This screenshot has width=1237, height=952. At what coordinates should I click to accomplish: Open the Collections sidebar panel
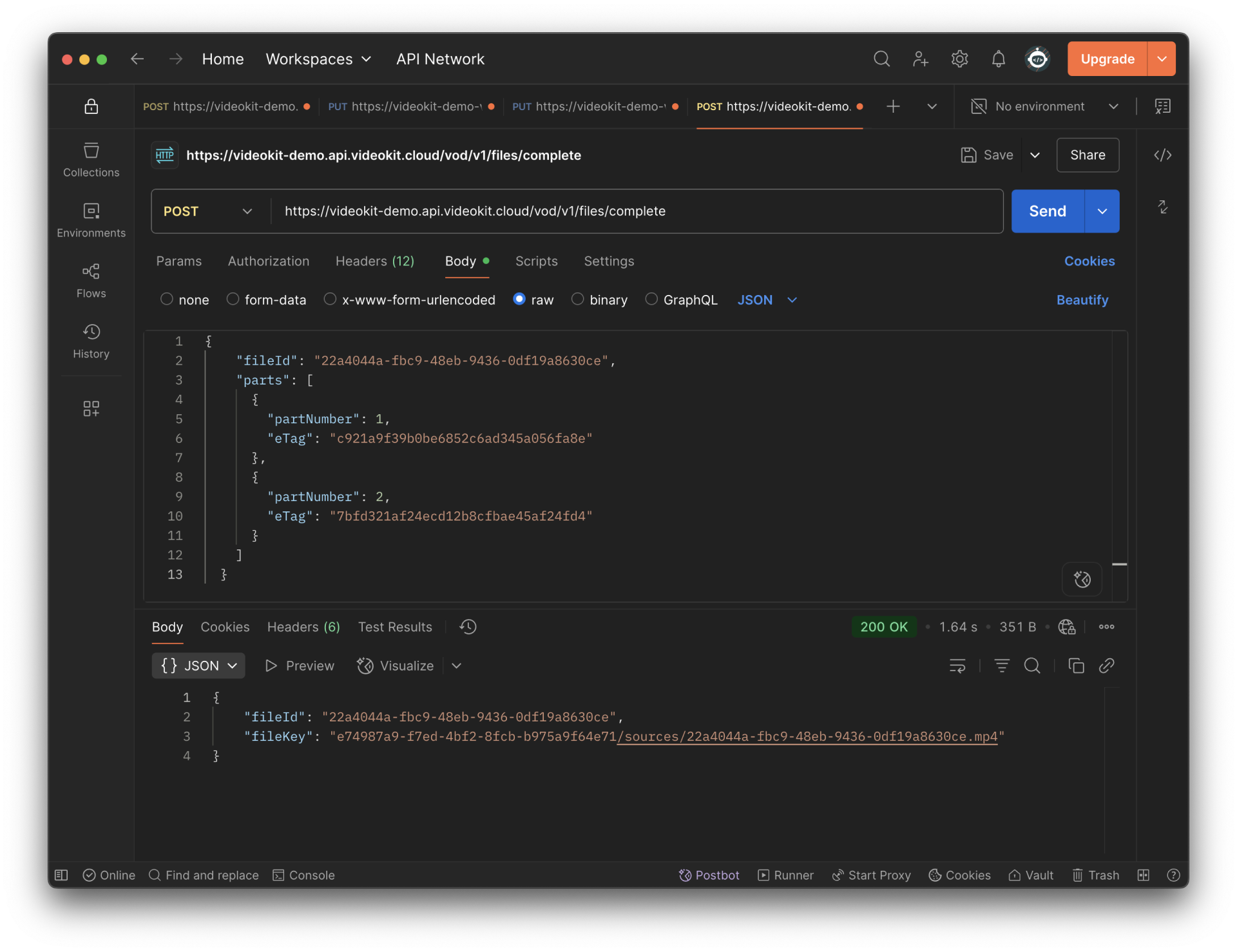pyautogui.click(x=91, y=160)
